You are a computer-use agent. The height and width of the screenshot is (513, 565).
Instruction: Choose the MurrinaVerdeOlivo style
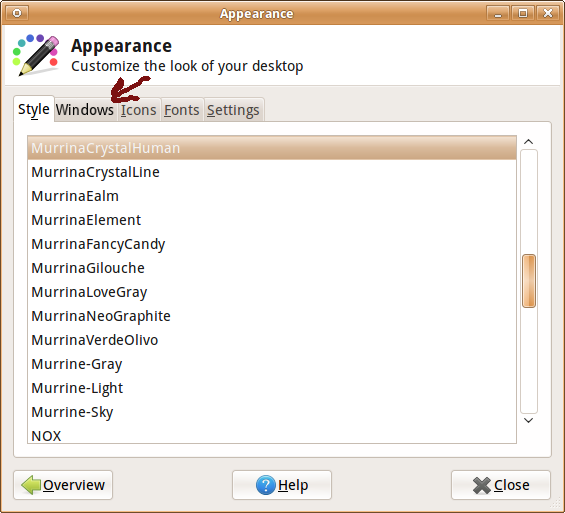(x=272, y=340)
